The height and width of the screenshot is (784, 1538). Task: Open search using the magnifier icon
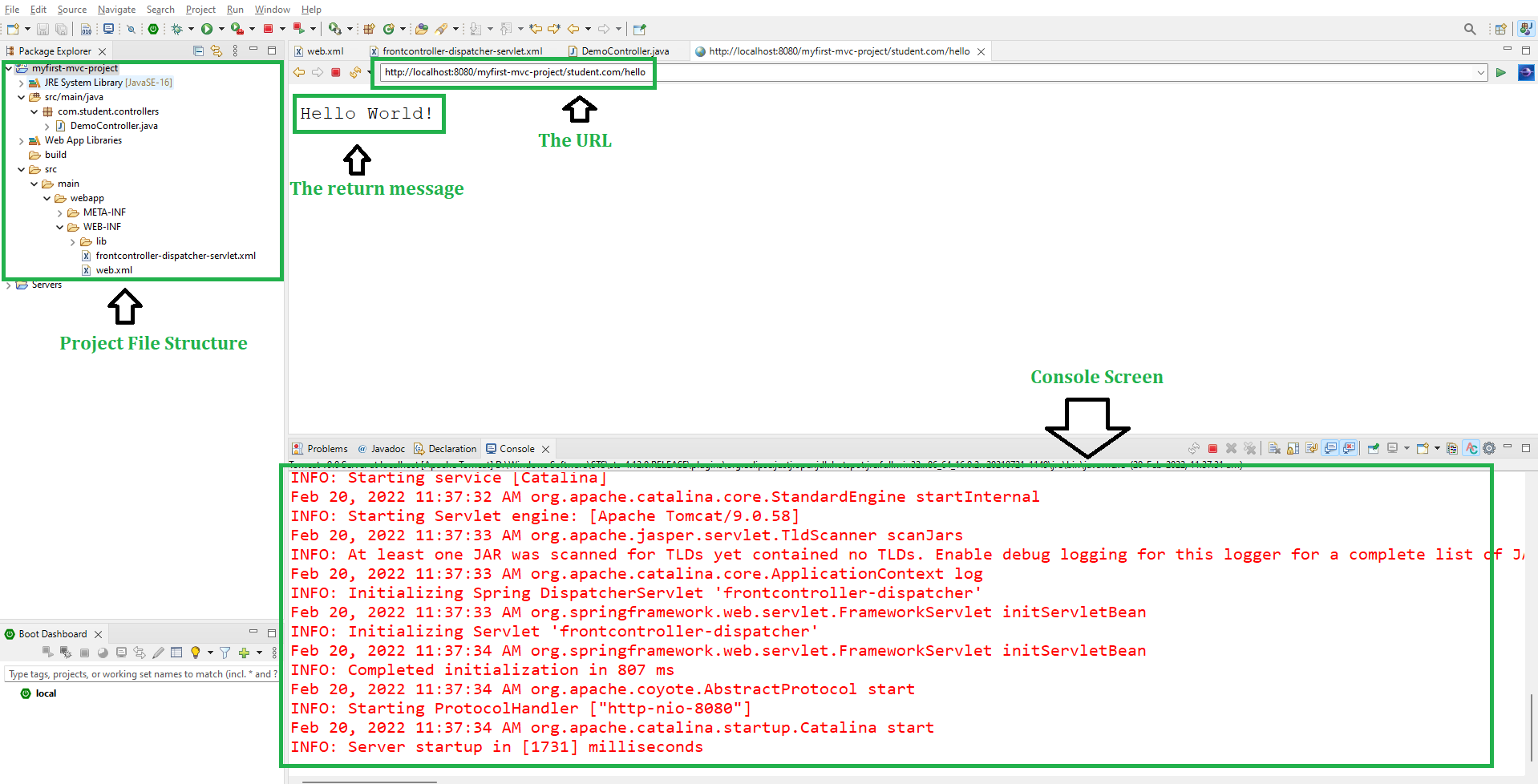[x=1470, y=29]
